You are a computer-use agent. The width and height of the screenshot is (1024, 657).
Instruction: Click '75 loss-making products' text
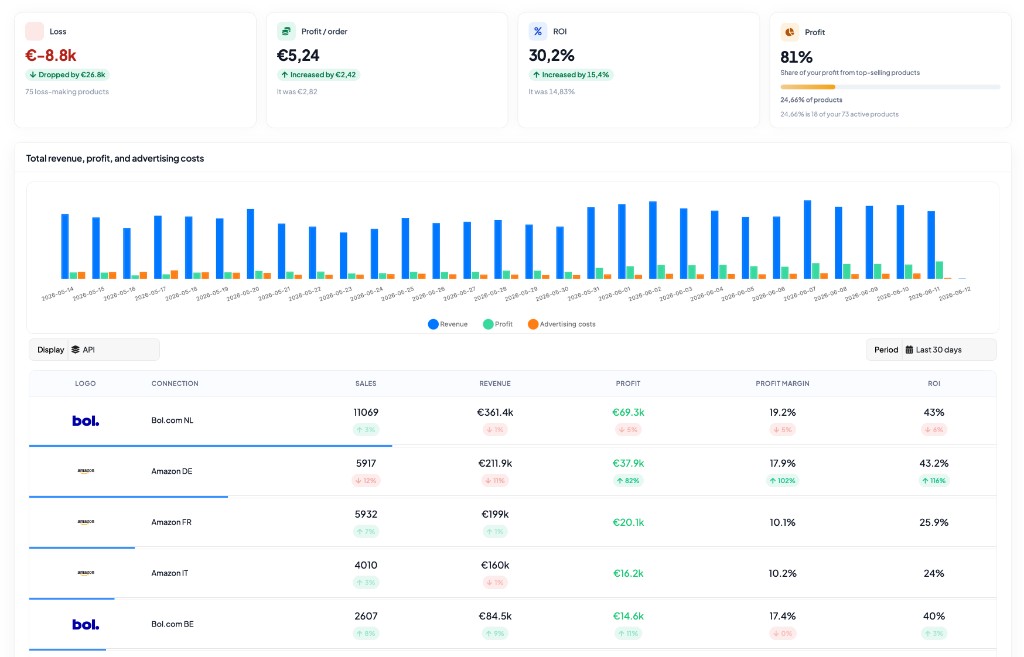click(x=67, y=91)
